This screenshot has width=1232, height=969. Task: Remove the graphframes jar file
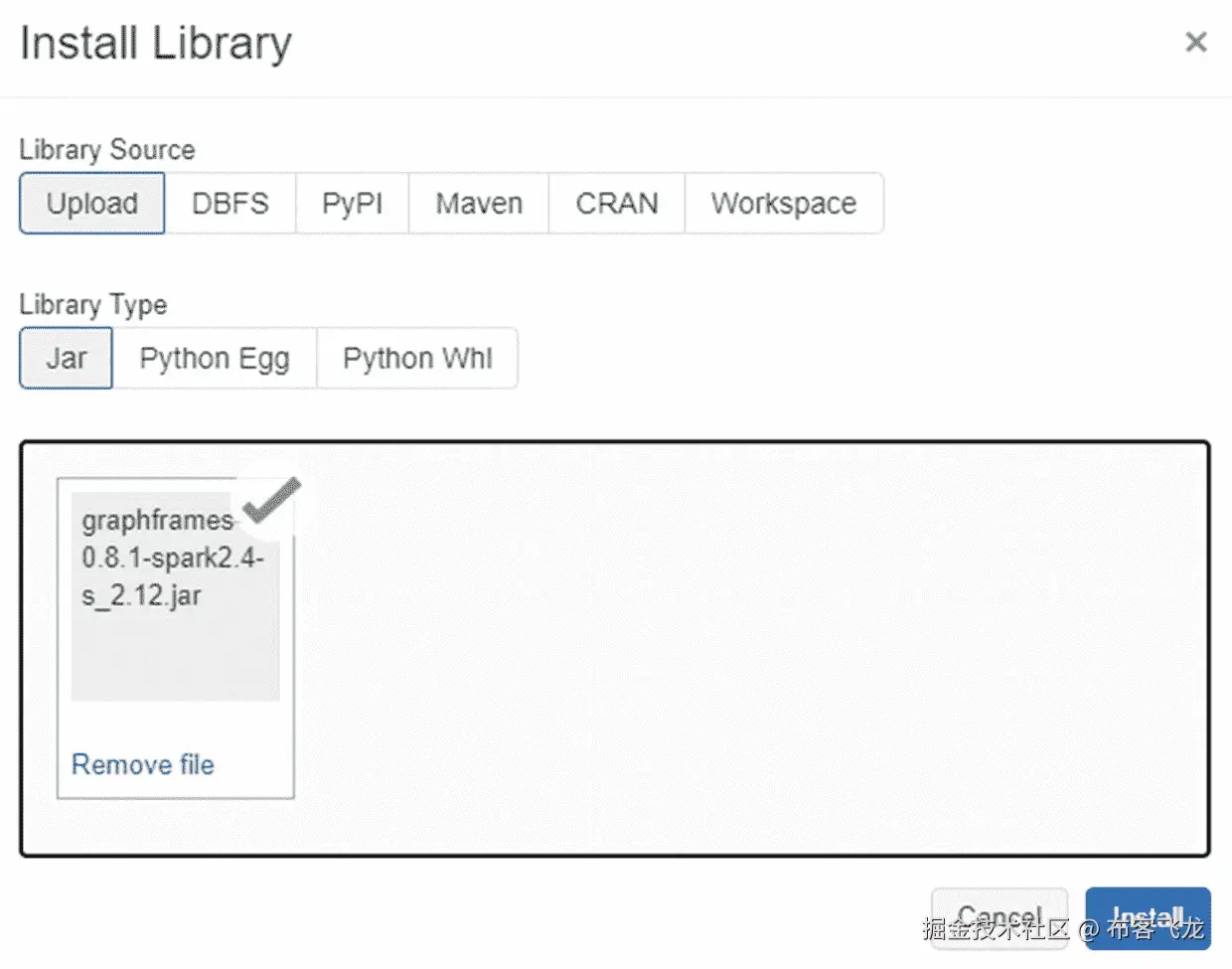click(x=142, y=764)
